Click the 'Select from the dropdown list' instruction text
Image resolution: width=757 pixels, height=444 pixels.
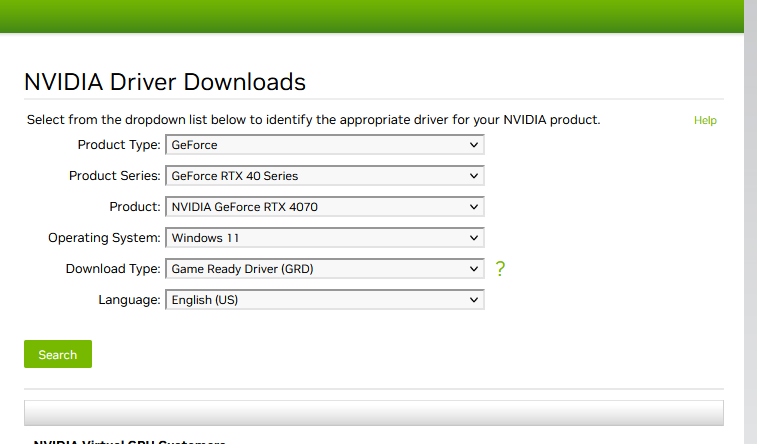pos(313,120)
